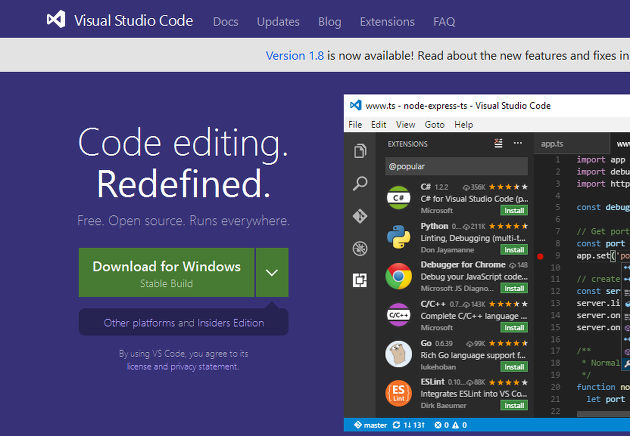Open the Search magnifier icon in activity bar

pos(360,184)
